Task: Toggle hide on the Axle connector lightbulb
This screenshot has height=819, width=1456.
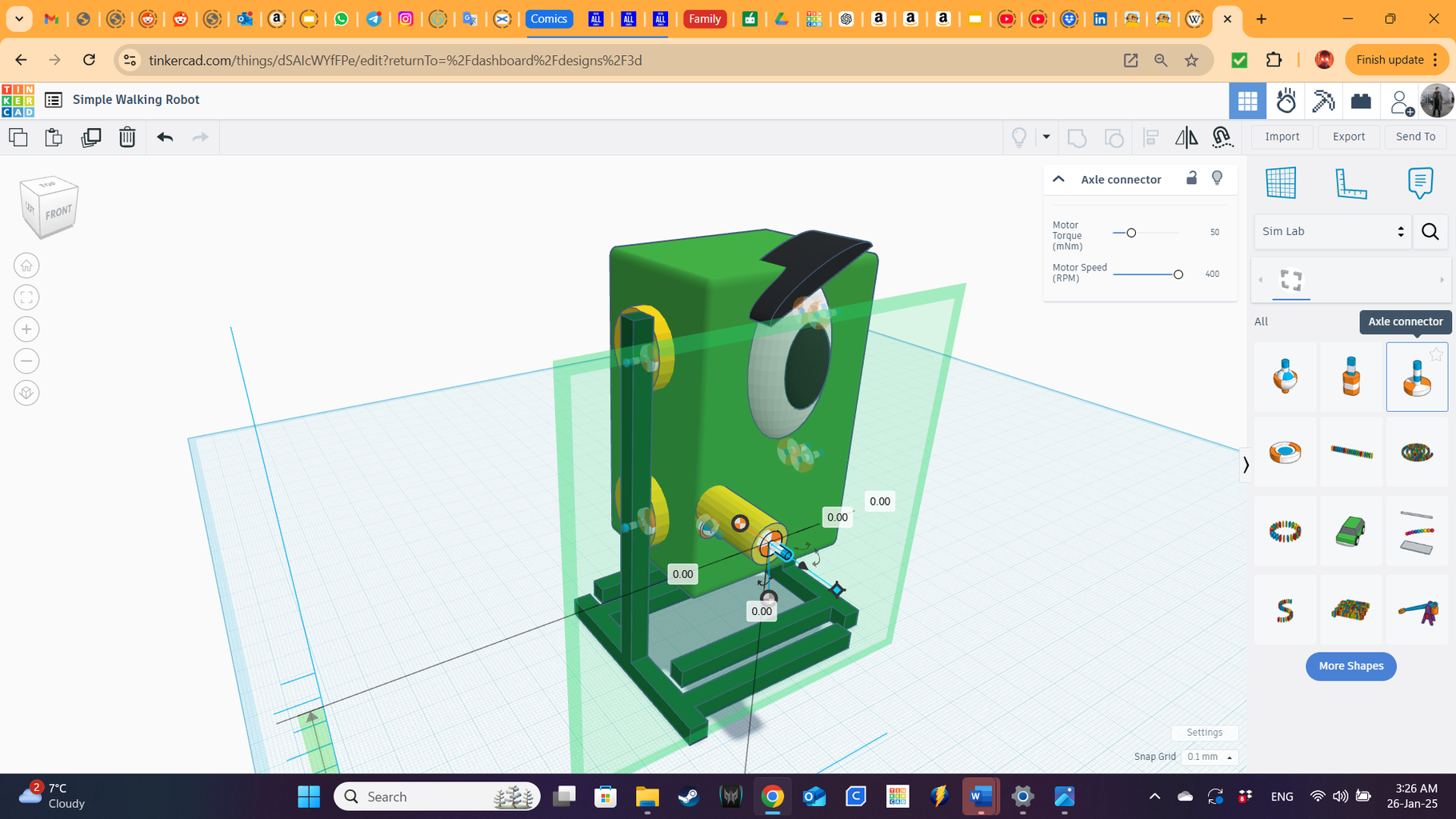Action: click(1218, 178)
